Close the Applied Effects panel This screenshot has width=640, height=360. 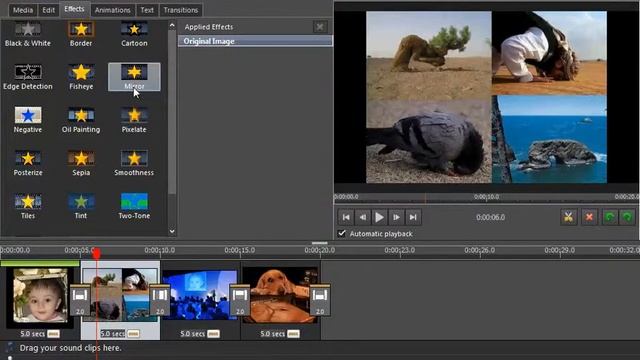pos(320,27)
